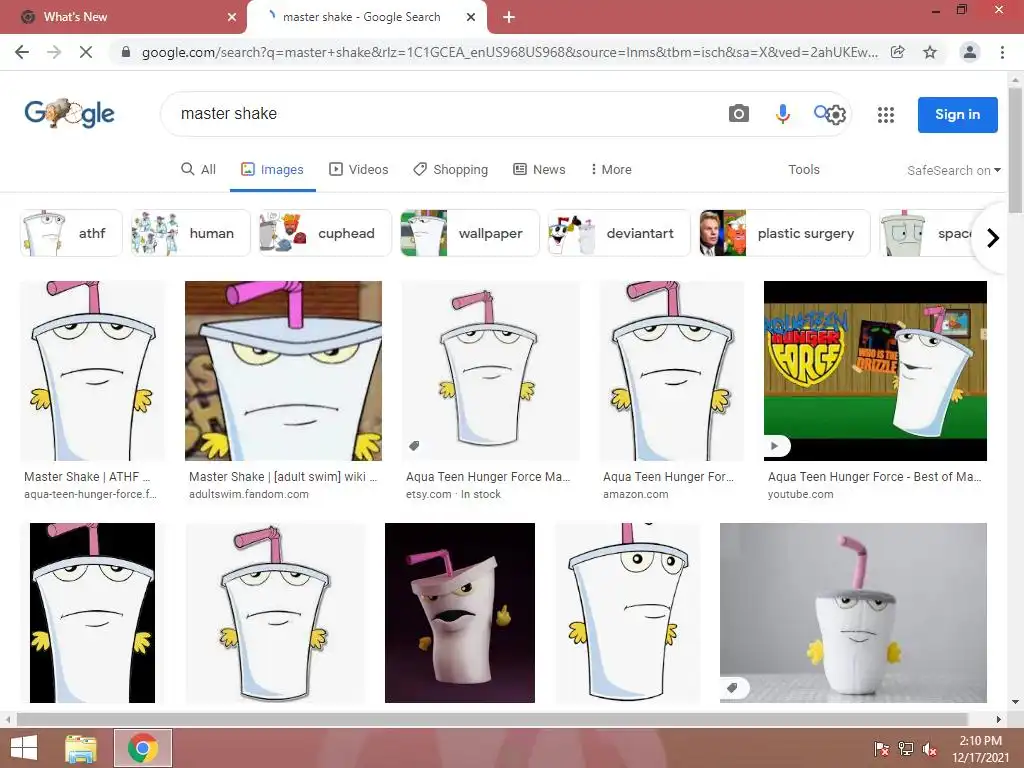This screenshot has height=768, width=1024.
Task: Click the browser back arrow
Action: click(22, 52)
